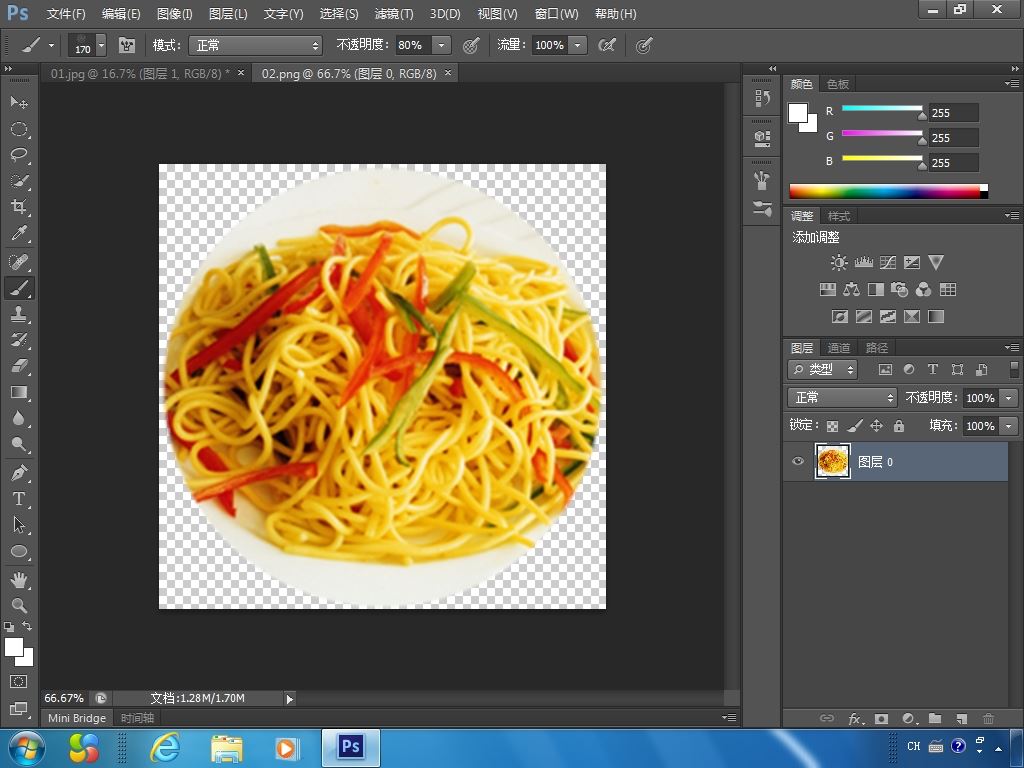The height and width of the screenshot is (768, 1024).
Task: Open the 模式 blend mode dropdown
Action: 255,45
